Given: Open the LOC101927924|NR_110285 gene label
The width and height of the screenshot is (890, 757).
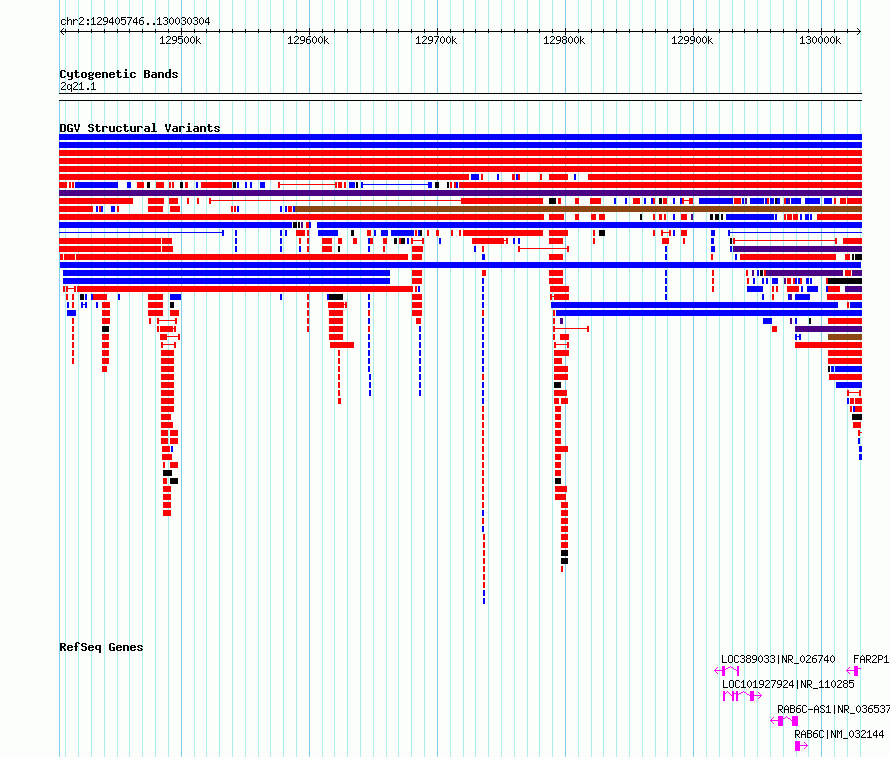Looking at the screenshot, I should click(788, 684).
